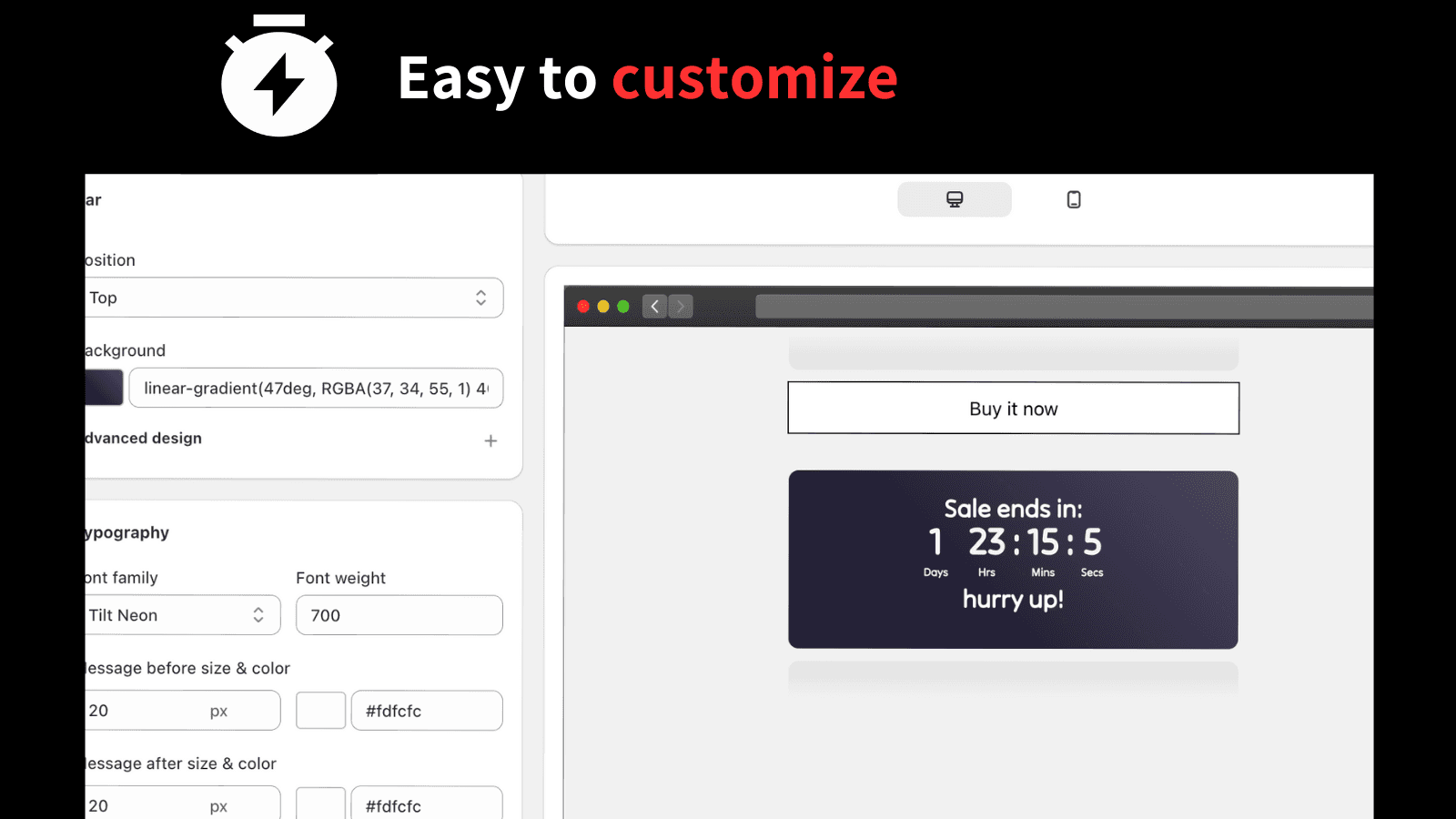1456x819 pixels.
Task: Open the background gradient color swatch
Action: [104, 388]
